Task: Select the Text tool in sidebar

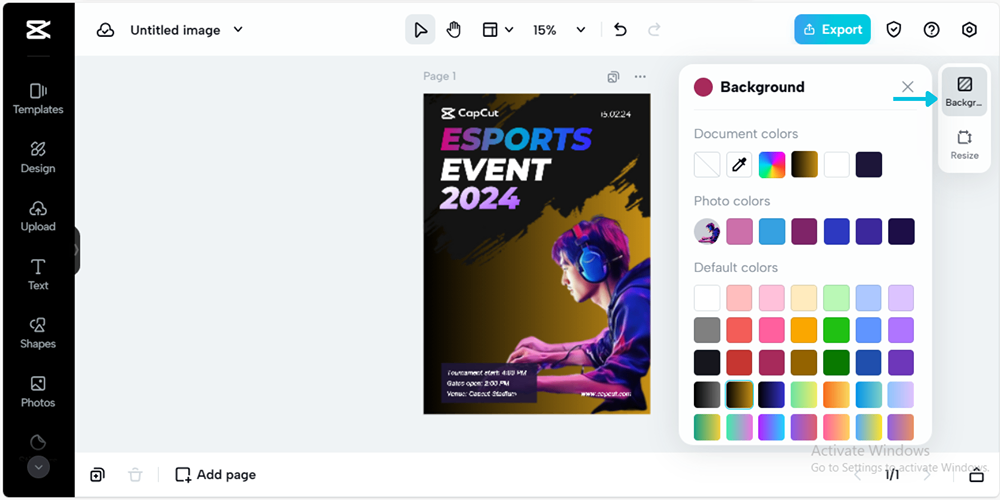Action: coord(38,275)
